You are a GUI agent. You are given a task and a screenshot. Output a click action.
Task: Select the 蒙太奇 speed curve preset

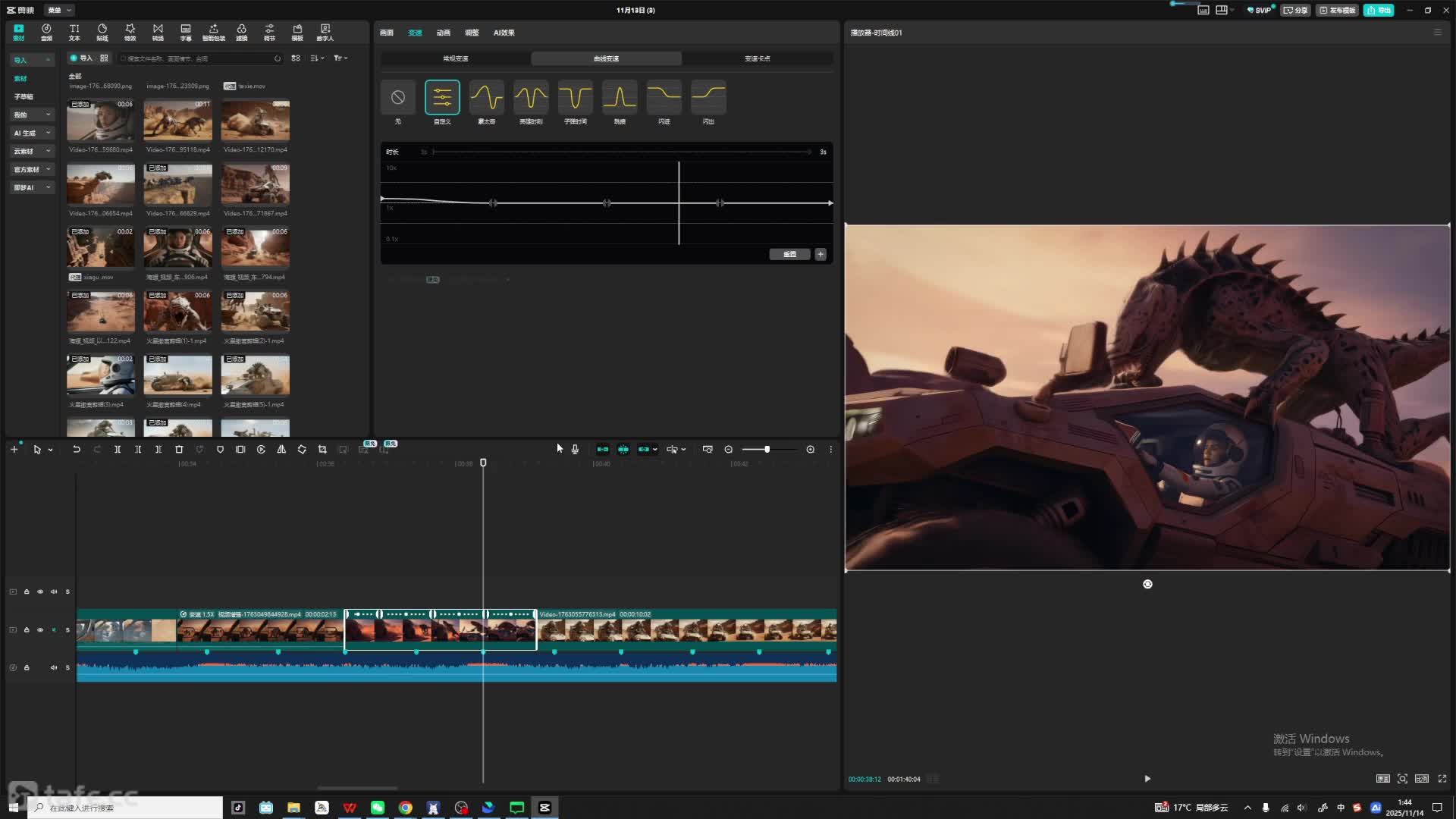pos(486,98)
